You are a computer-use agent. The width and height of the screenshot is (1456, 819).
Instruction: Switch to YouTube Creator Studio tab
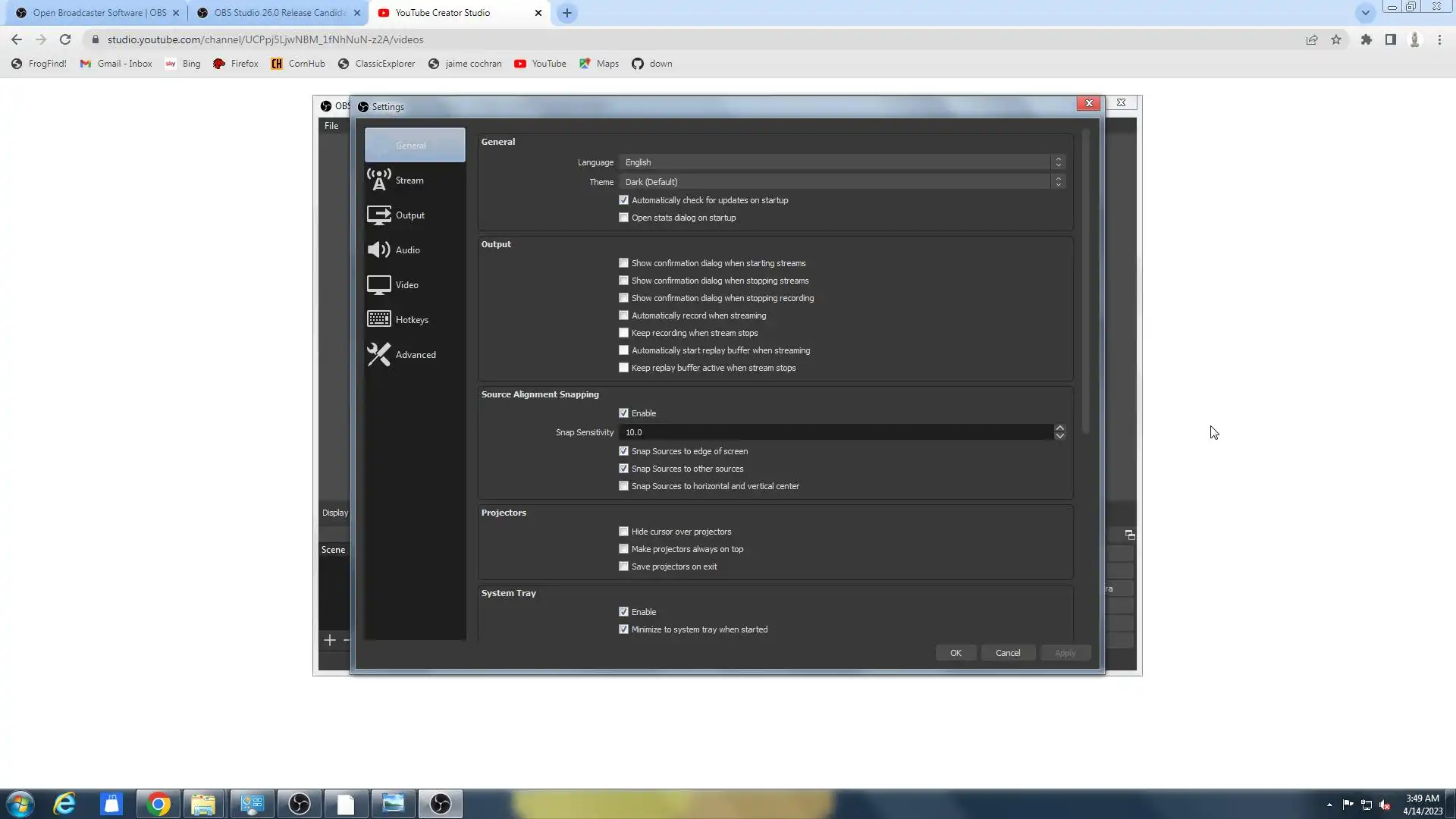coord(443,13)
